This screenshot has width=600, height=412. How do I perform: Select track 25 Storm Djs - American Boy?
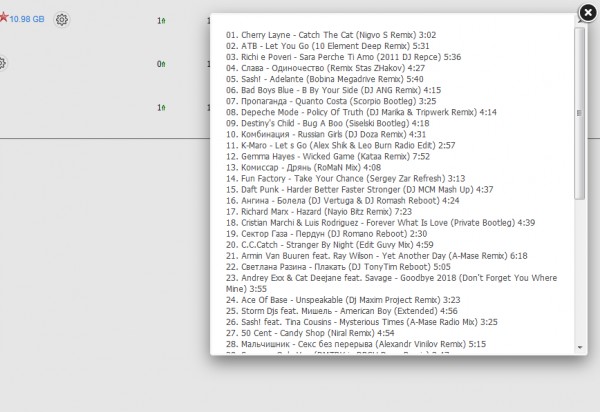tap(342, 311)
